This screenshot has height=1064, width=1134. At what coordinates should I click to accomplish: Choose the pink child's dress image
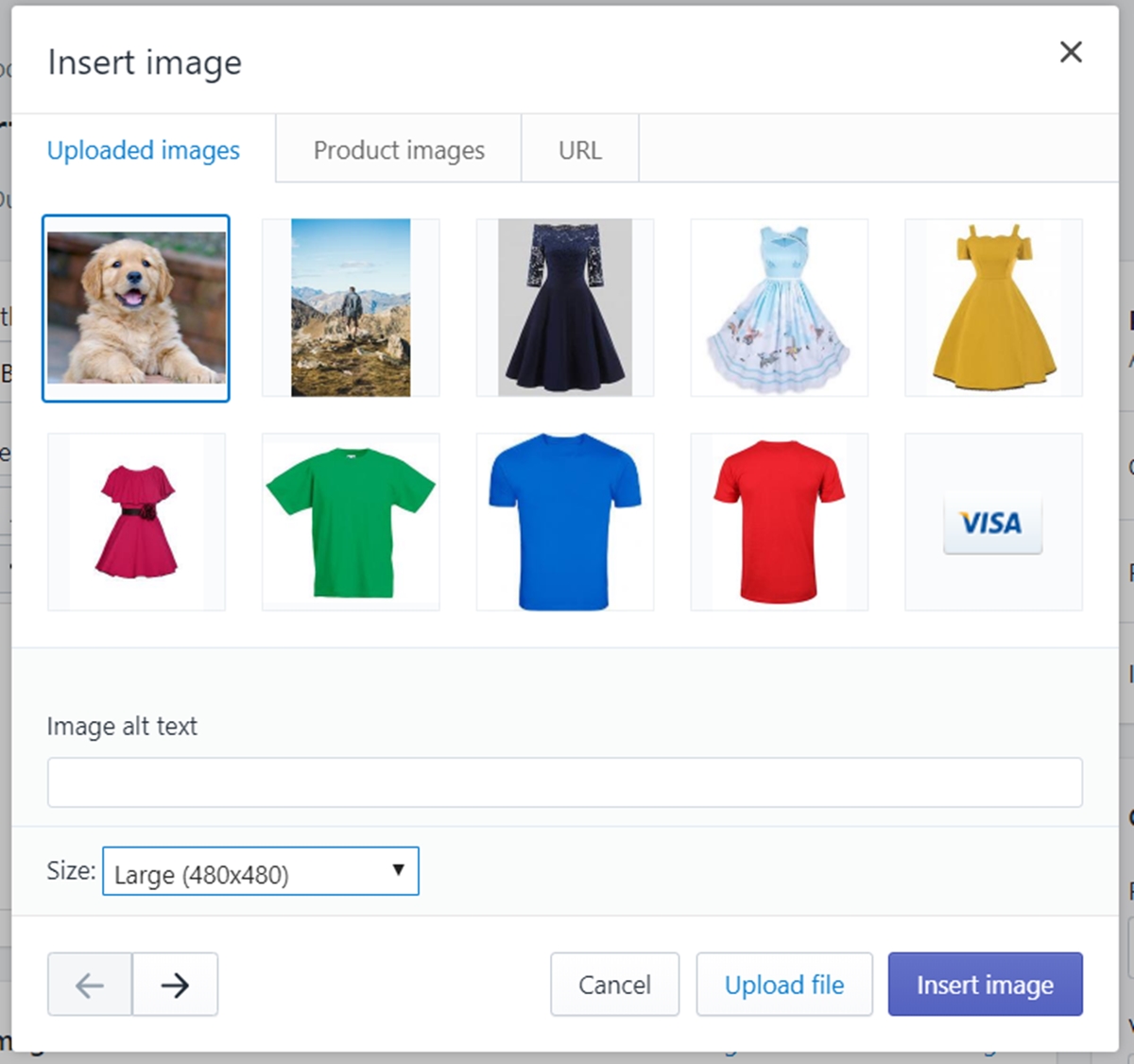tap(136, 522)
